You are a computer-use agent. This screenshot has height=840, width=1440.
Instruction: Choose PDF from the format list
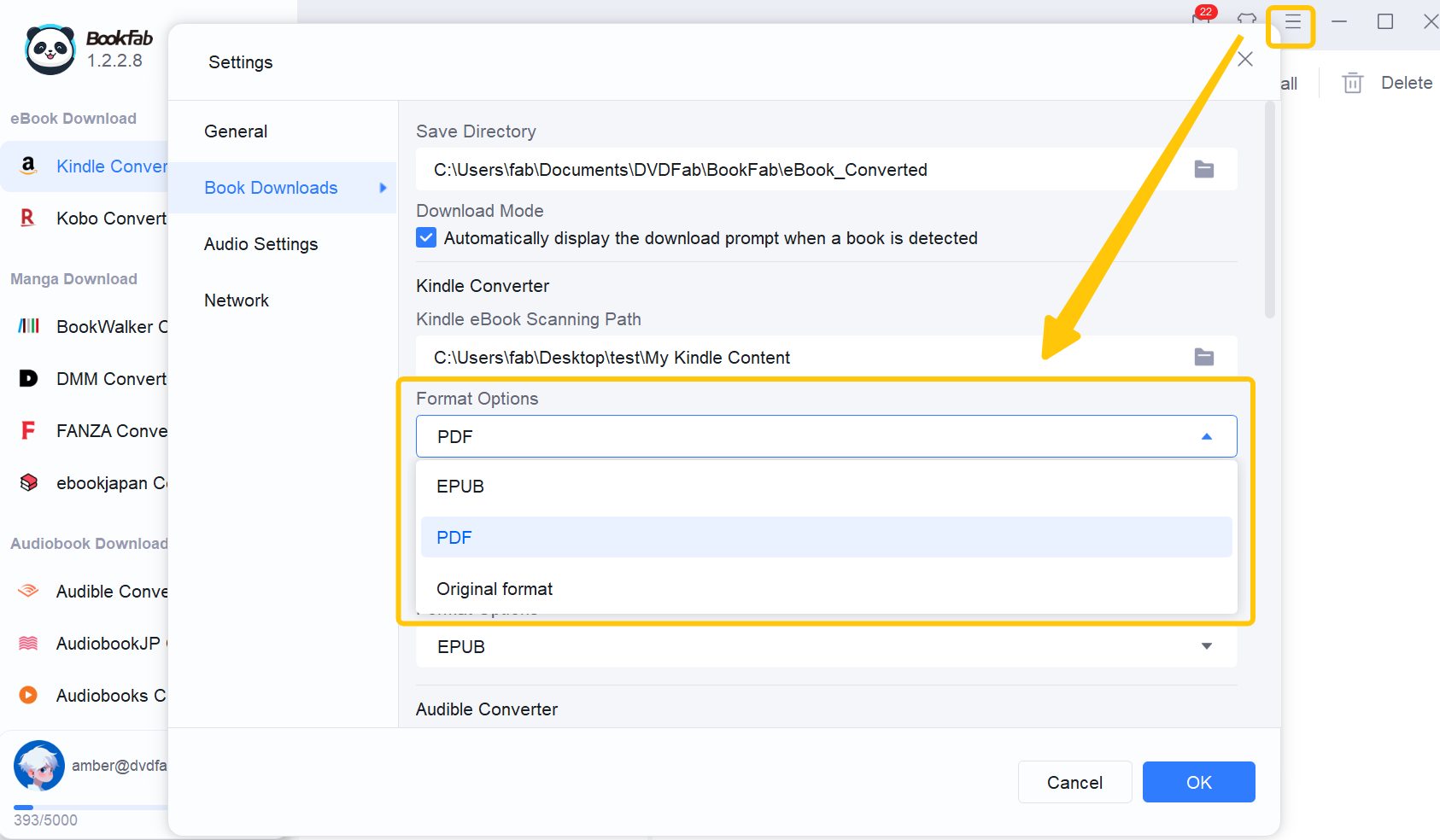click(x=827, y=537)
